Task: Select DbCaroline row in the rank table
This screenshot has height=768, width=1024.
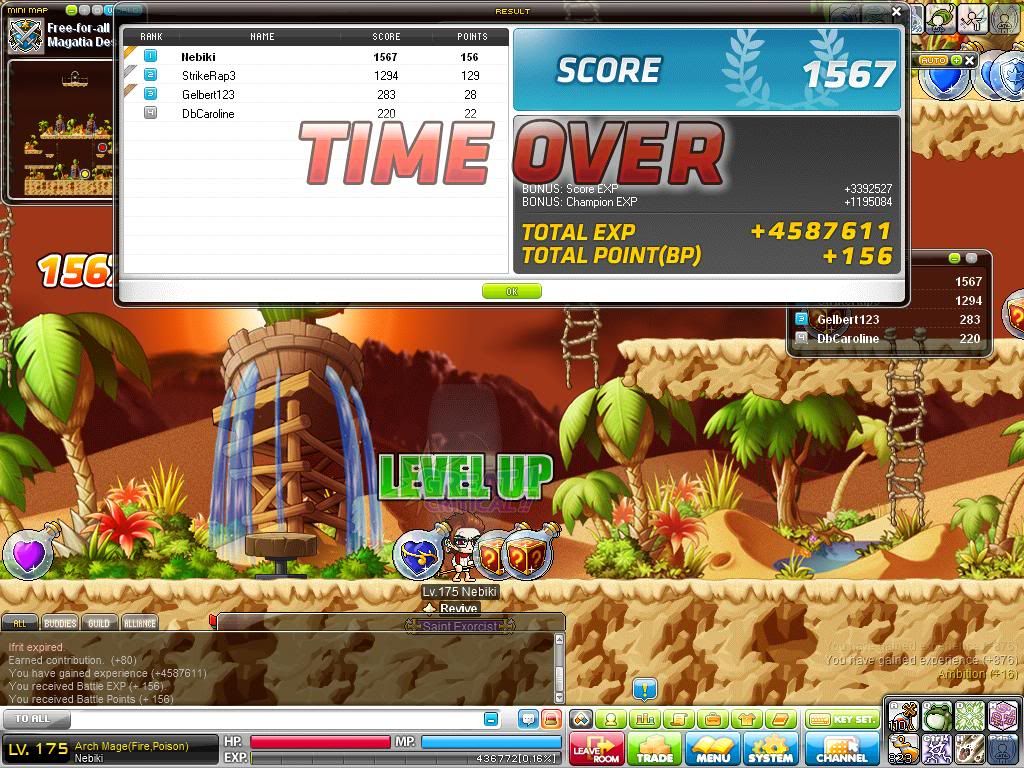Action: tap(315, 114)
